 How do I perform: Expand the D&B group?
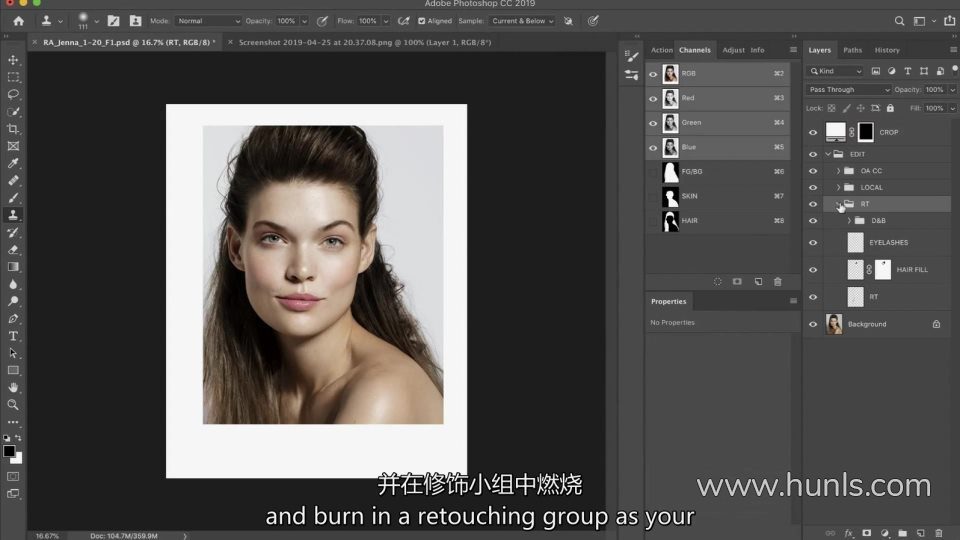pyautogui.click(x=849, y=220)
